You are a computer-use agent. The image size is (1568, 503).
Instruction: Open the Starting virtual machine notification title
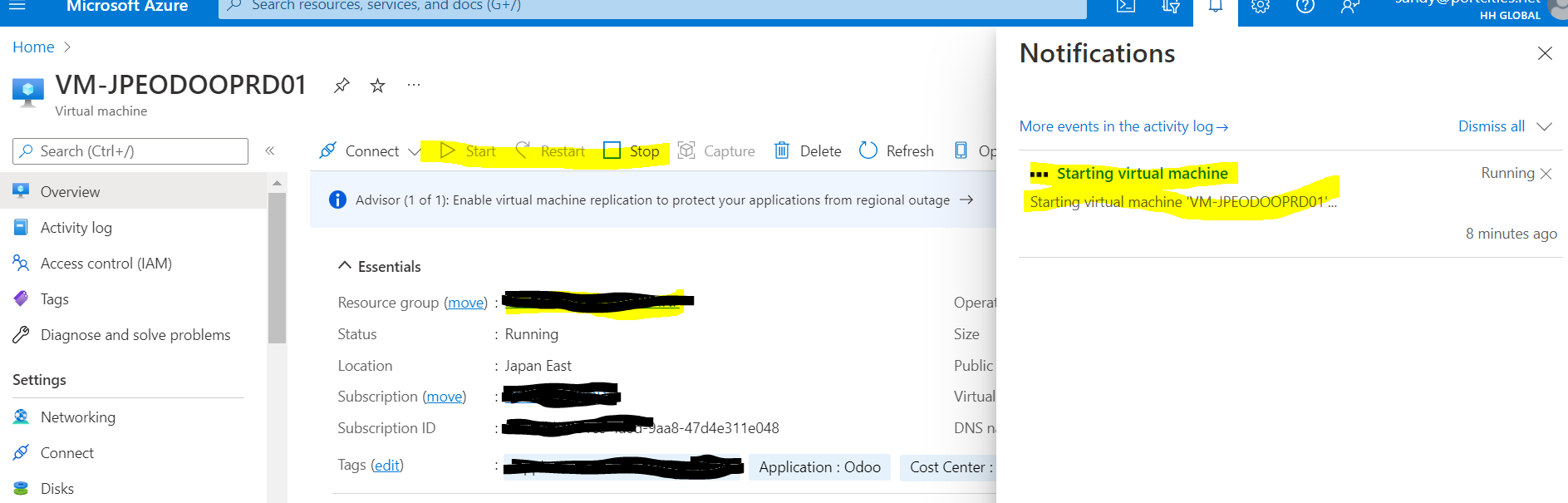[x=1142, y=173]
